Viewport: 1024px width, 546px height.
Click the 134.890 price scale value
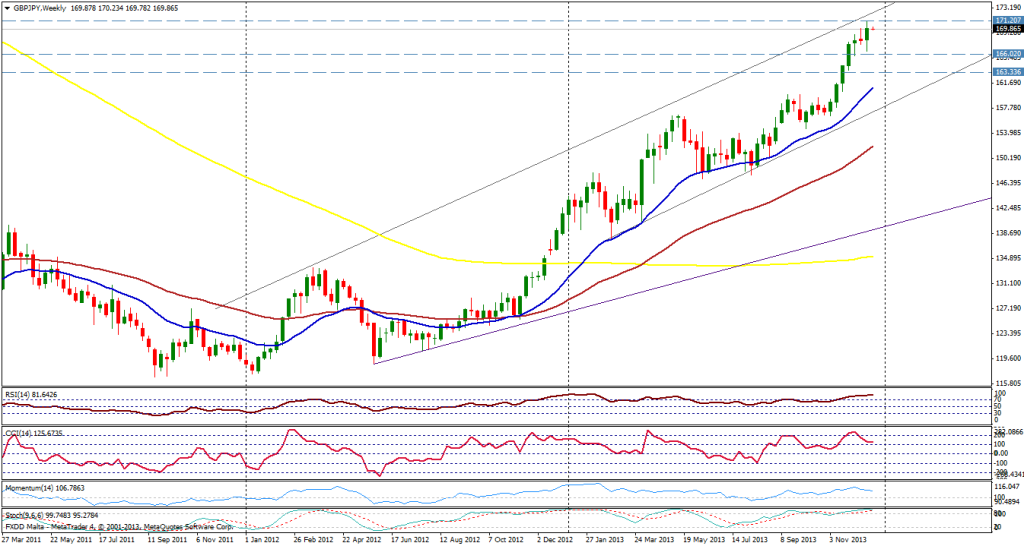[1006, 258]
